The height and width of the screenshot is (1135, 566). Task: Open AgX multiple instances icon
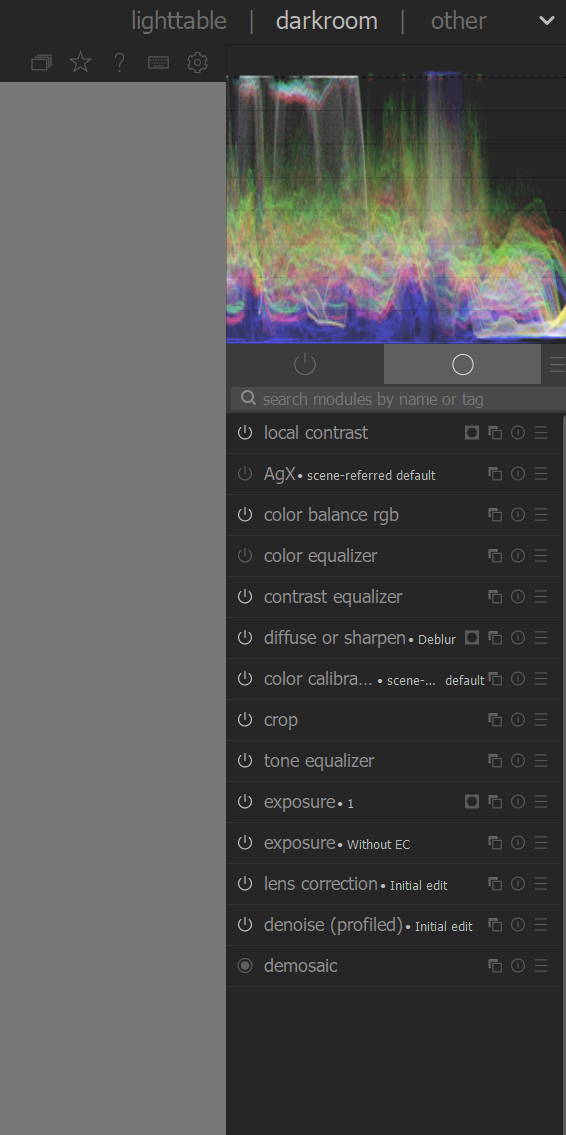(x=495, y=474)
